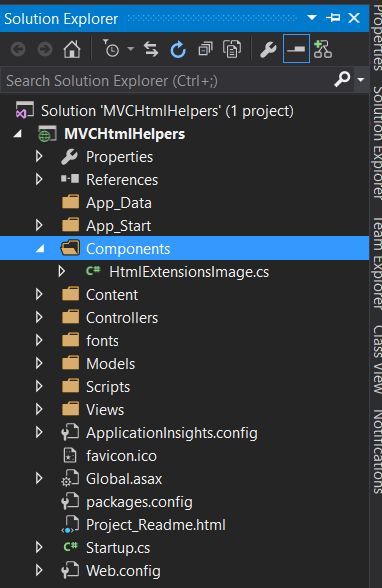382x588 pixels.
Task: Toggle auto-hide pin for Solution Explorer
Action: (333, 18)
